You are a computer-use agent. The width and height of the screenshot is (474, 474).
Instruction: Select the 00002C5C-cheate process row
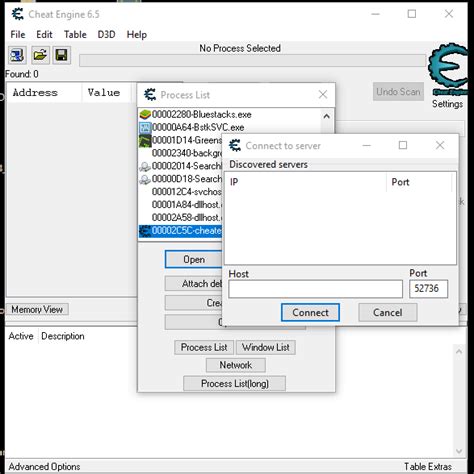[180, 231]
